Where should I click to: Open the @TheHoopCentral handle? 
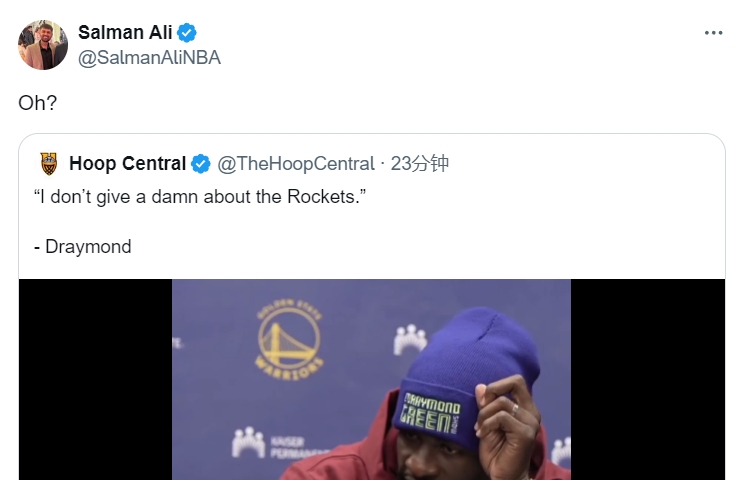296,163
